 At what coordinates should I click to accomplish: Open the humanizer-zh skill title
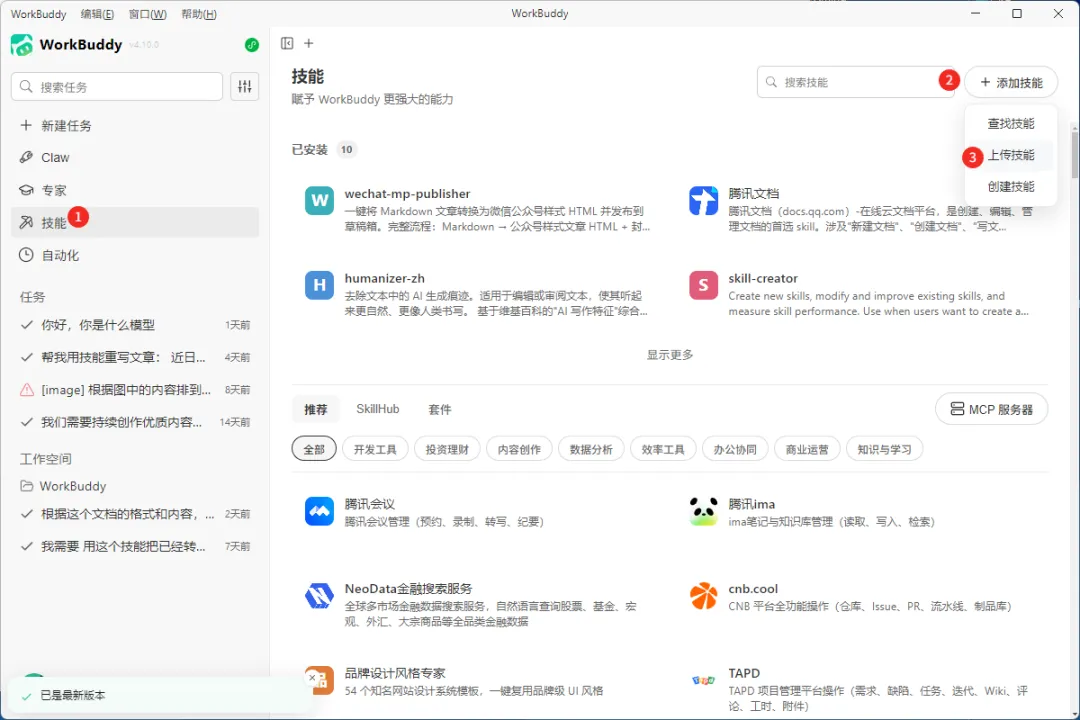[x=384, y=278]
